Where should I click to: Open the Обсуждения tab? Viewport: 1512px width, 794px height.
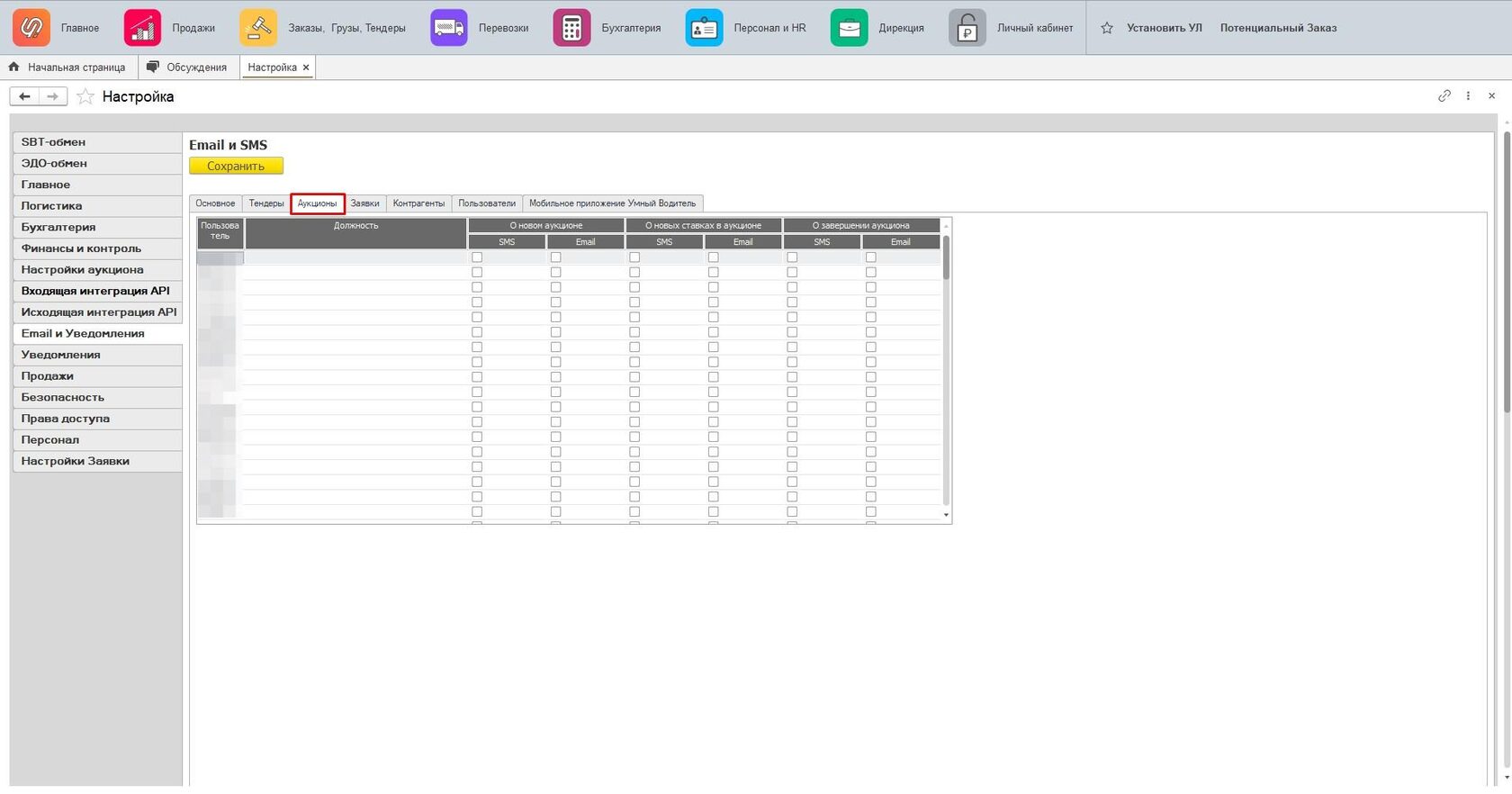[189, 68]
